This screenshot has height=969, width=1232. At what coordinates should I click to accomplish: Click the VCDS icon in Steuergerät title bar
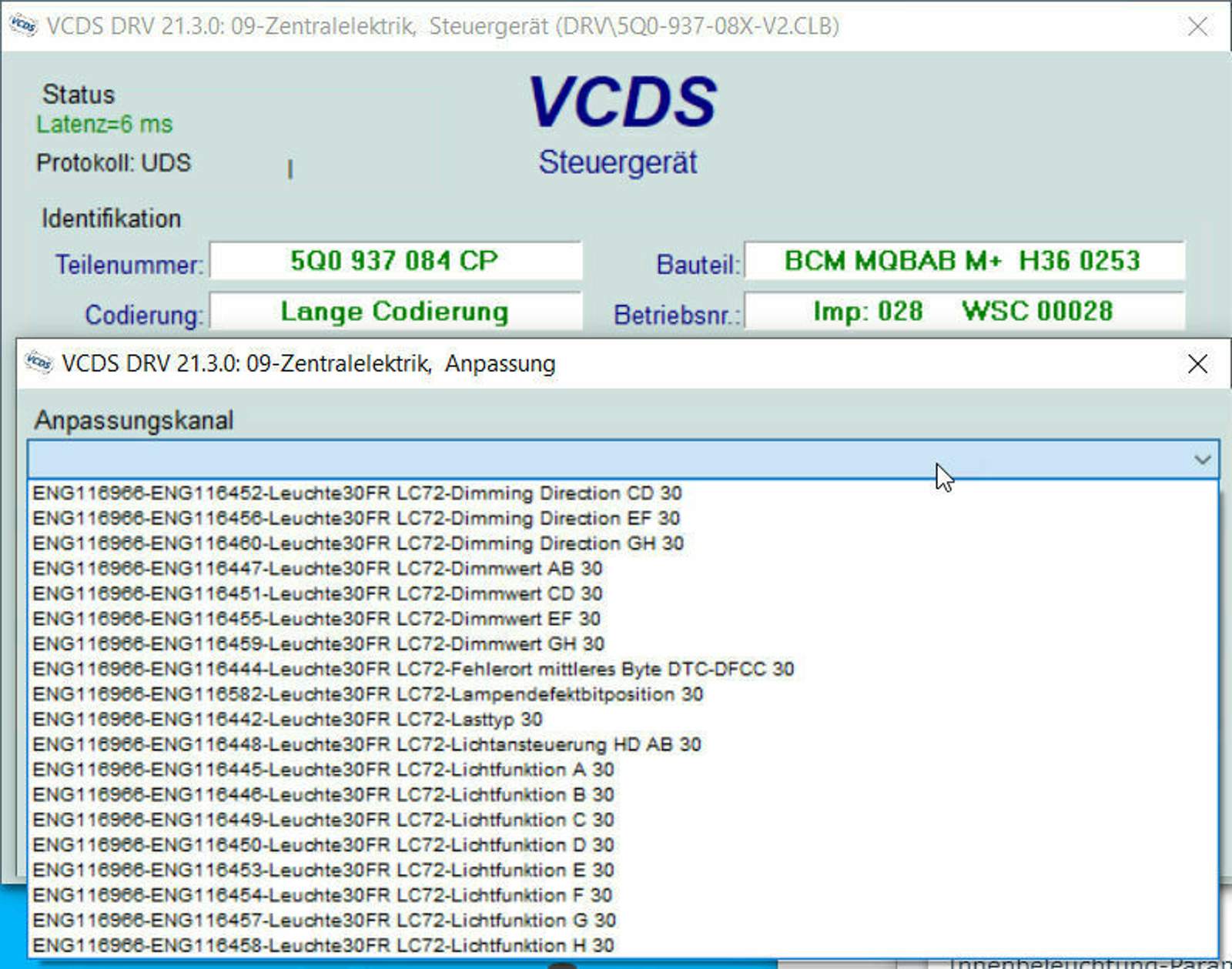(x=22, y=25)
